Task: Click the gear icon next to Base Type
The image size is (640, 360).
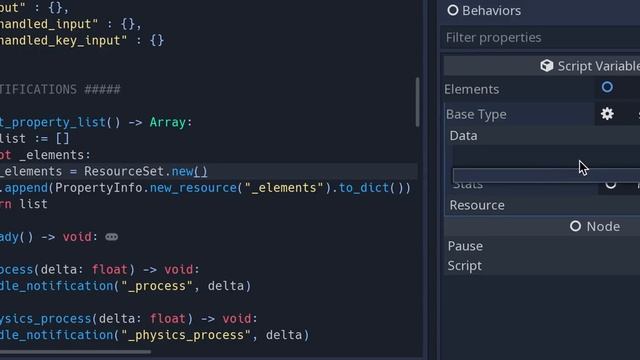Action: (x=607, y=113)
